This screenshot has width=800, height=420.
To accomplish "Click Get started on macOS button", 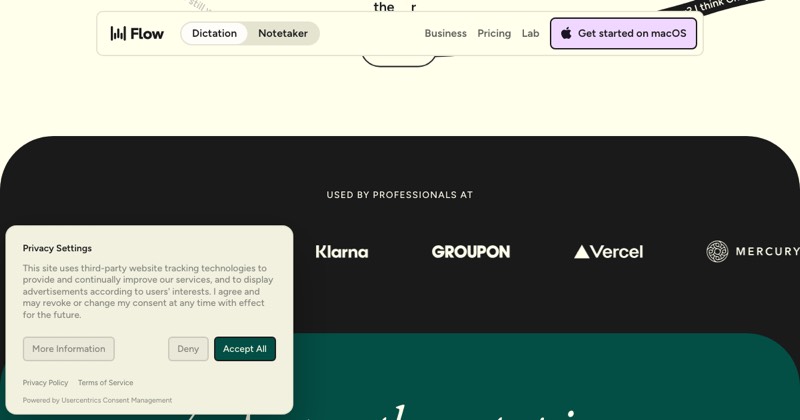I will (623, 34).
